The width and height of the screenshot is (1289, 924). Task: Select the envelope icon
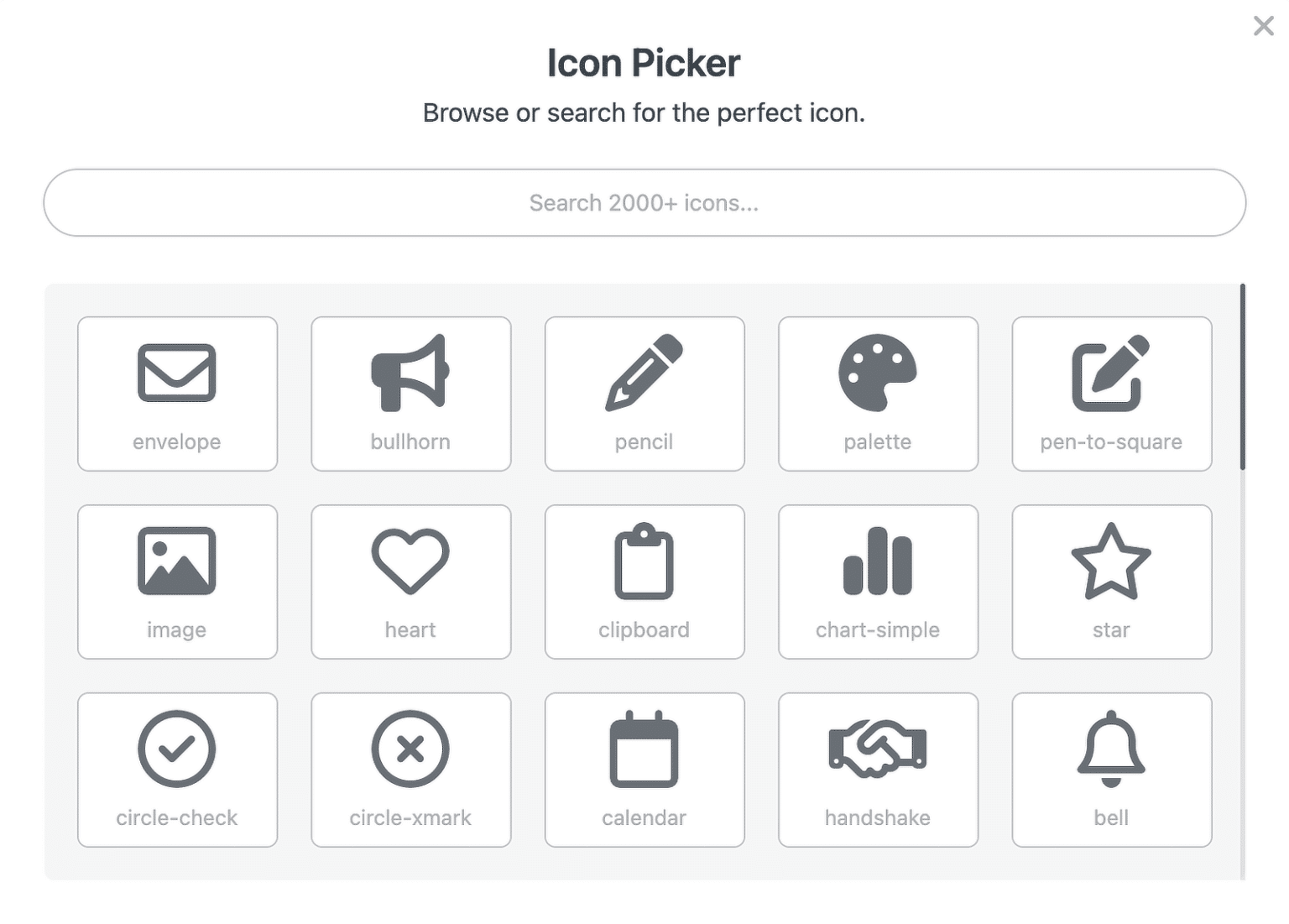[177, 393]
